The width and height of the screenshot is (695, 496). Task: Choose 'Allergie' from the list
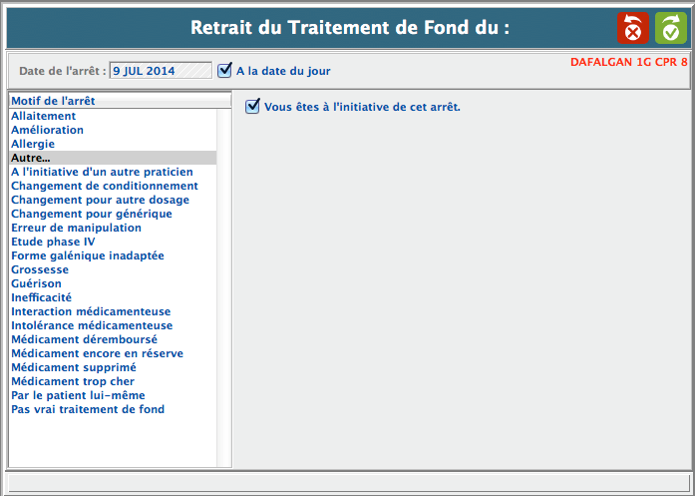tap(33, 144)
